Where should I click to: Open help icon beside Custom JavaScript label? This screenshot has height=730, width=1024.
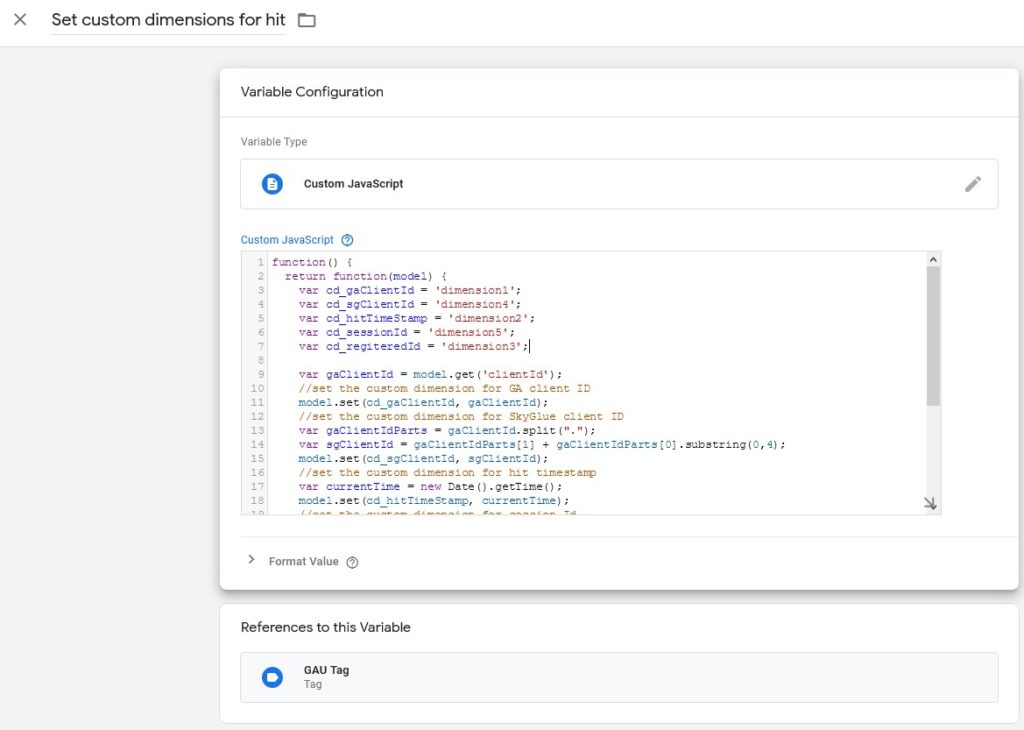coord(347,240)
